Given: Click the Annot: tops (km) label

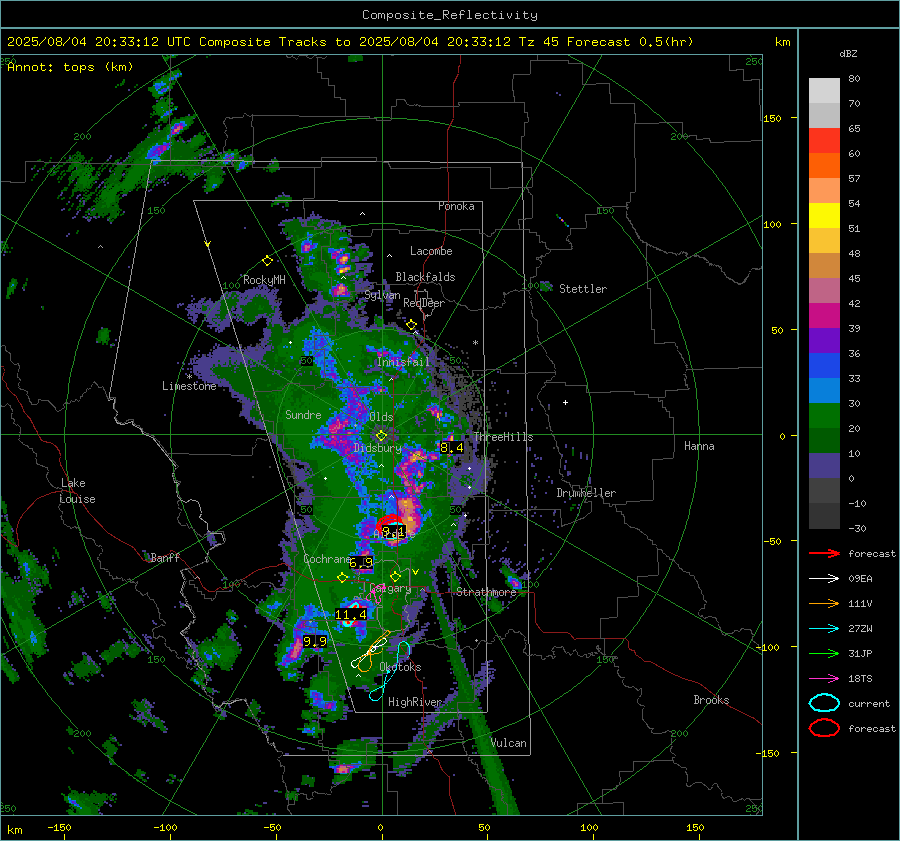Looking at the screenshot, I should 70,67.
